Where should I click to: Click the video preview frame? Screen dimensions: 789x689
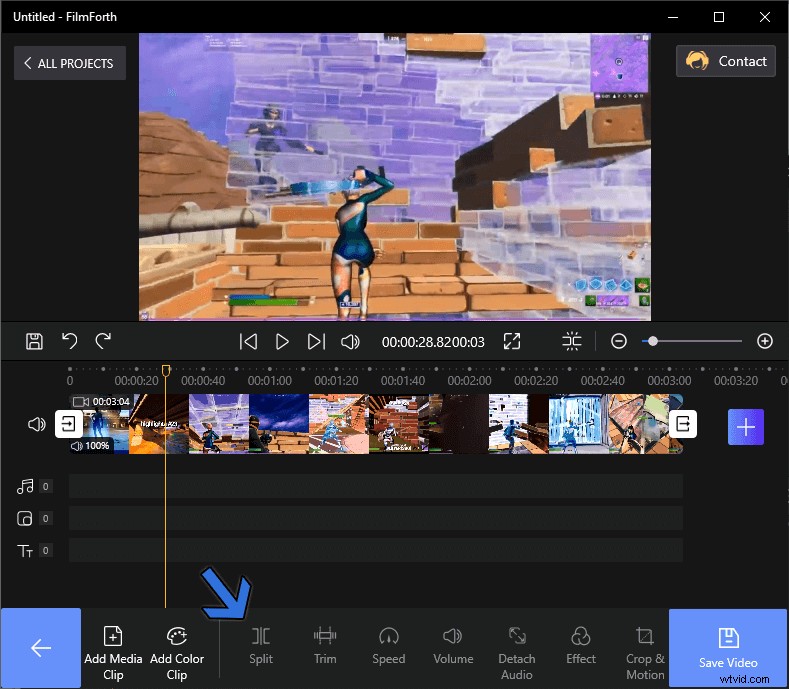coord(394,177)
